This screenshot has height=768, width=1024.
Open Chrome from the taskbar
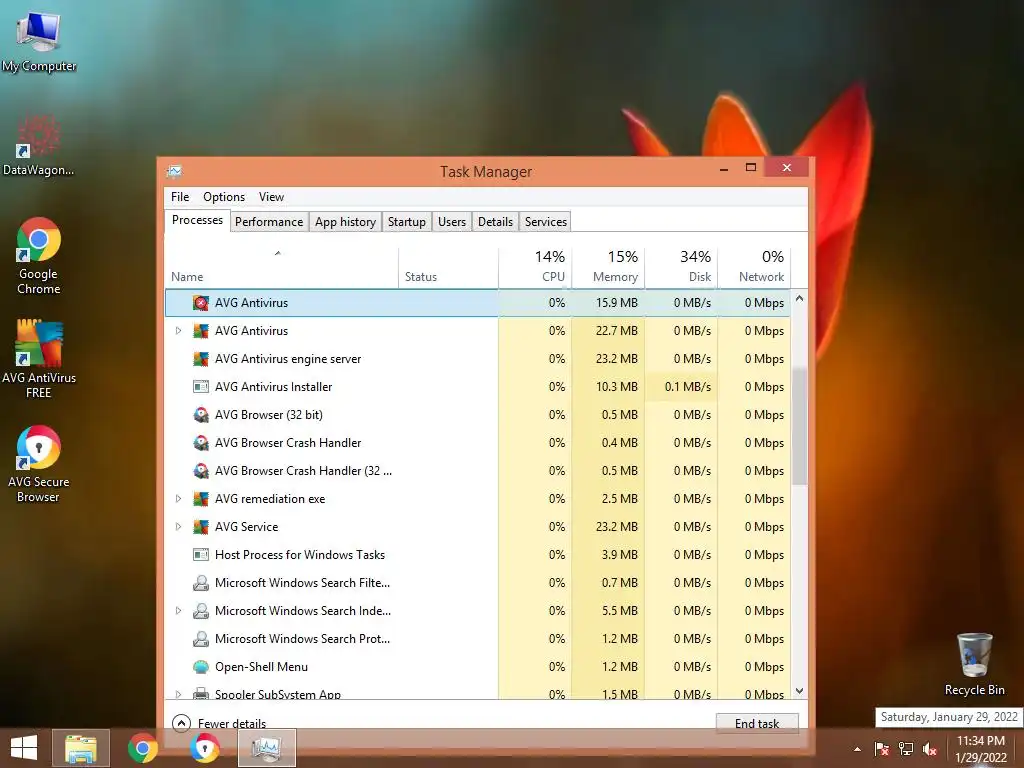(143, 748)
